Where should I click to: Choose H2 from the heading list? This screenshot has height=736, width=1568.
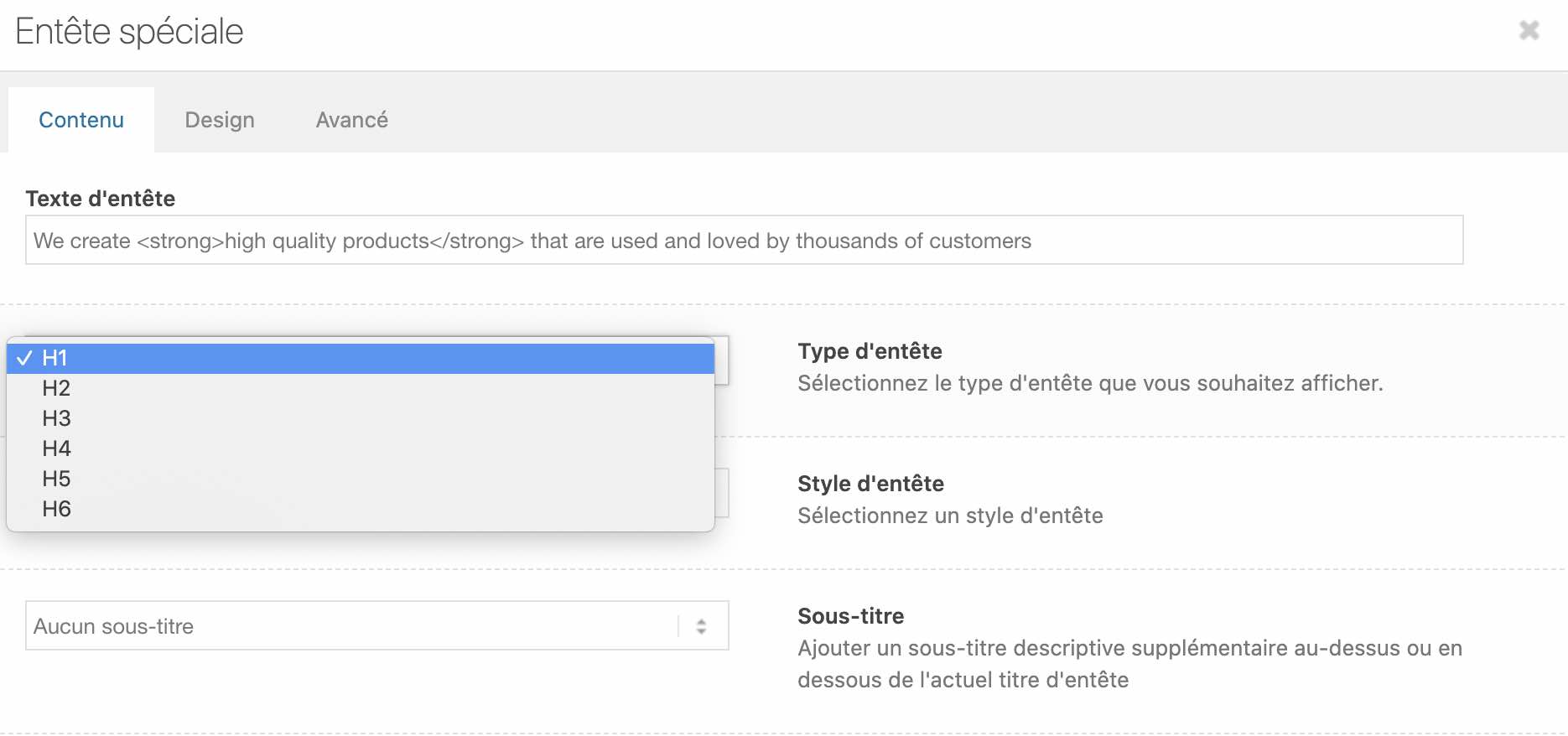361,388
